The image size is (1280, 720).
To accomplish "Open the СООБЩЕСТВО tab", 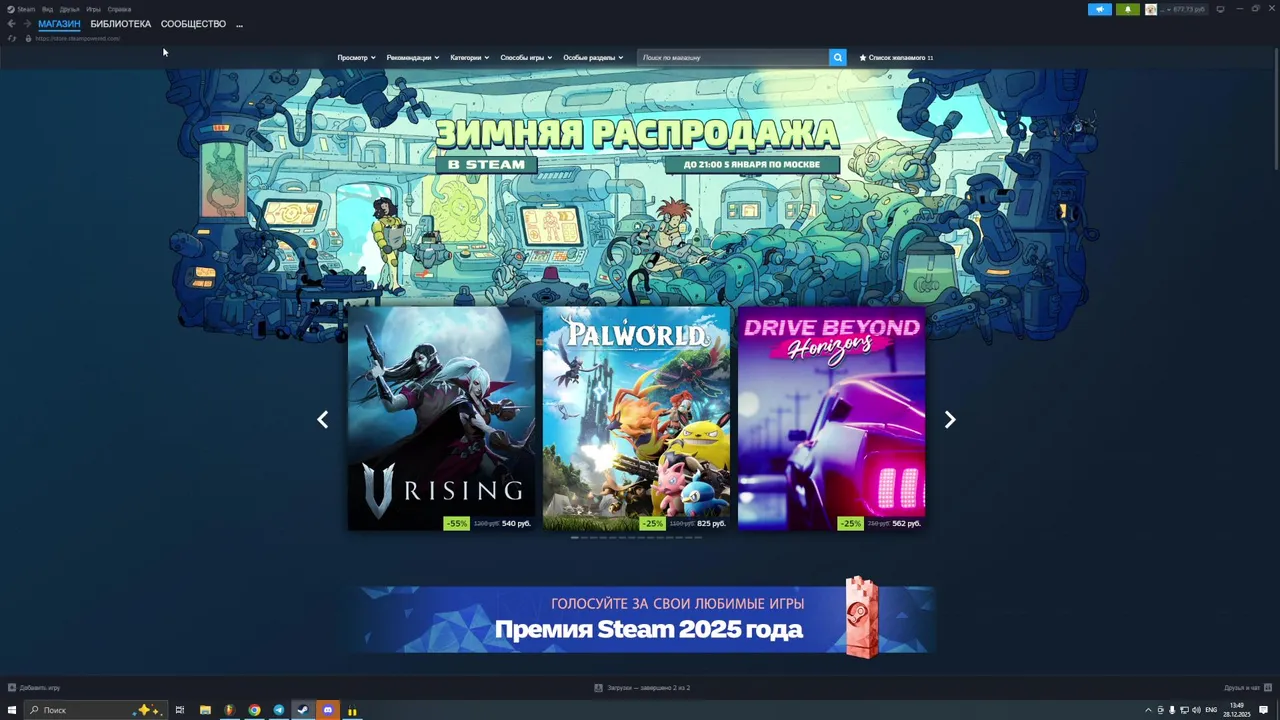I will click(x=193, y=24).
